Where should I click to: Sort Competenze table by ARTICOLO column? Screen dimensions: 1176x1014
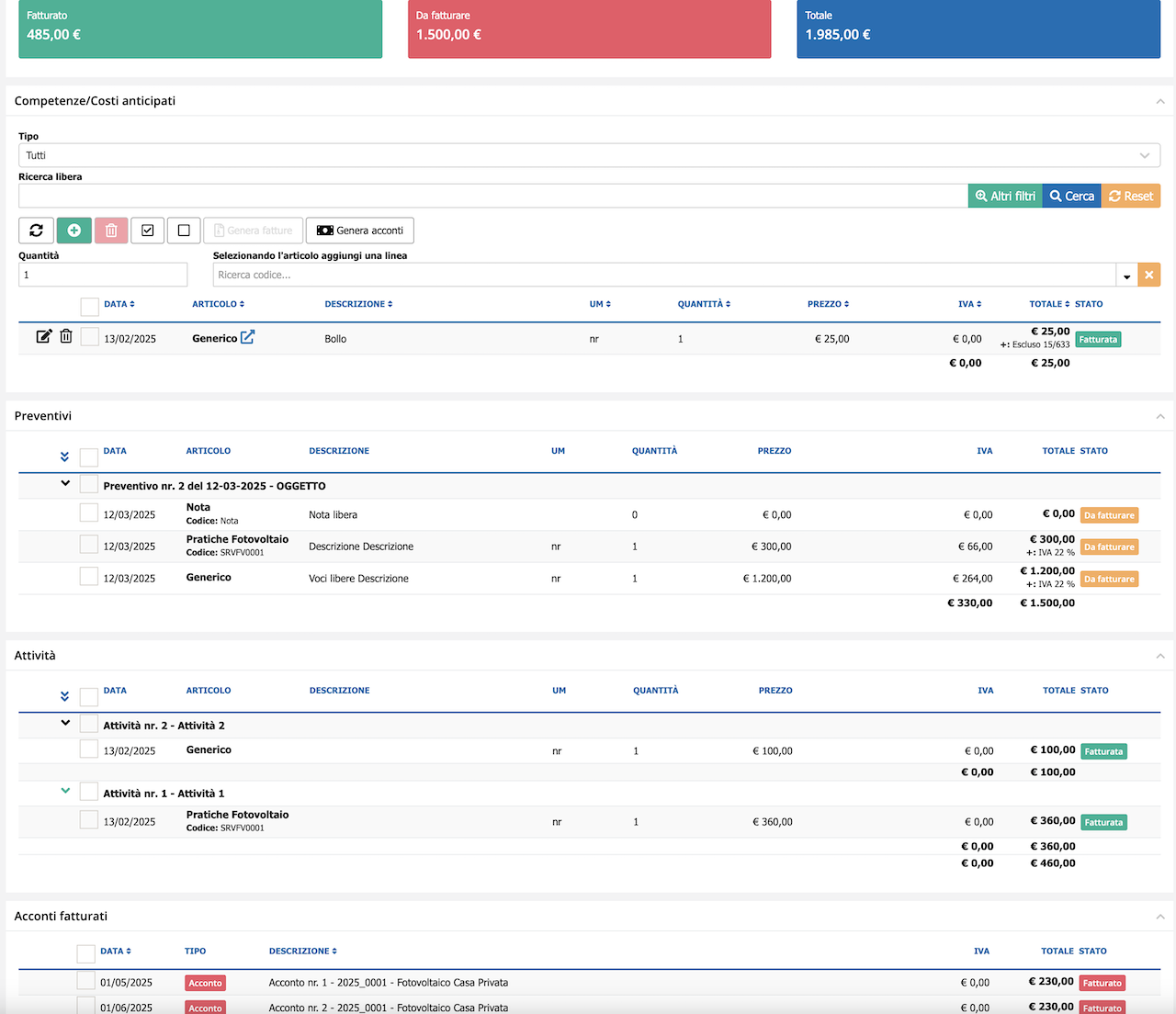(219, 304)
